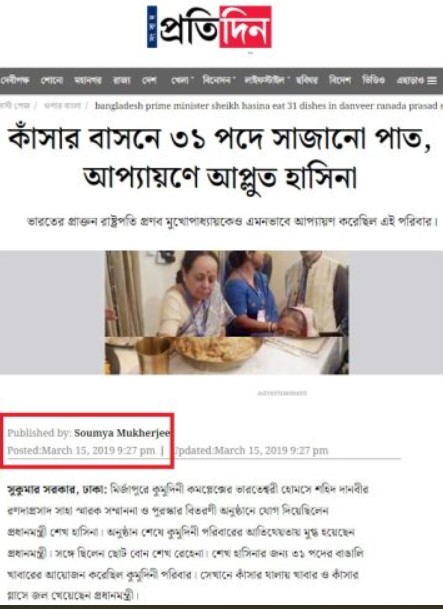Expand the খেলা dropdown in navbar

coord(182,80)
